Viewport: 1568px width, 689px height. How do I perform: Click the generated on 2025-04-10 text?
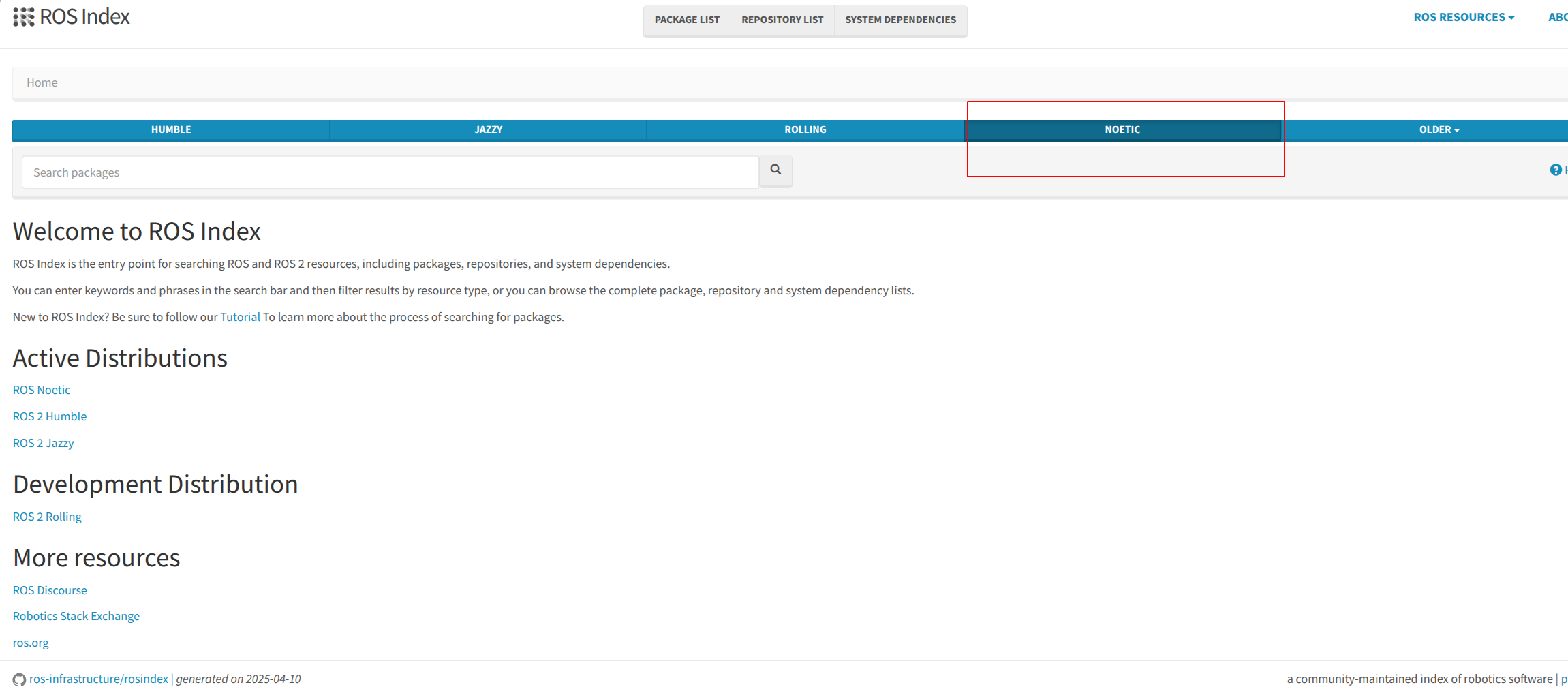[239, 679]
